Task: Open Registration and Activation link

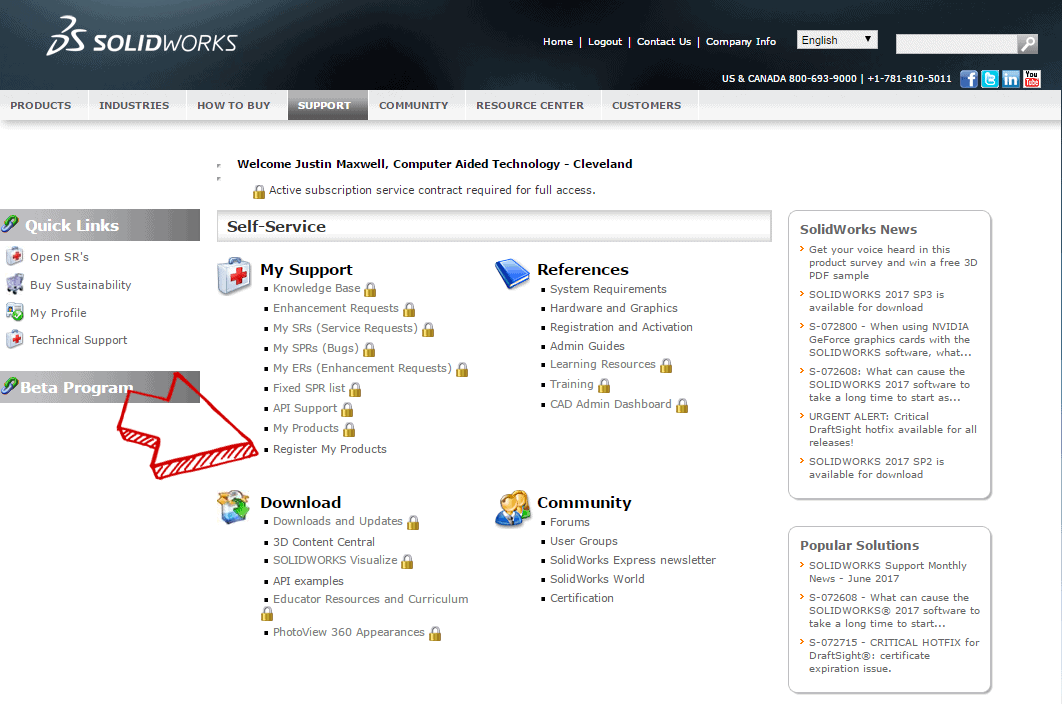Action: point(621,327)
